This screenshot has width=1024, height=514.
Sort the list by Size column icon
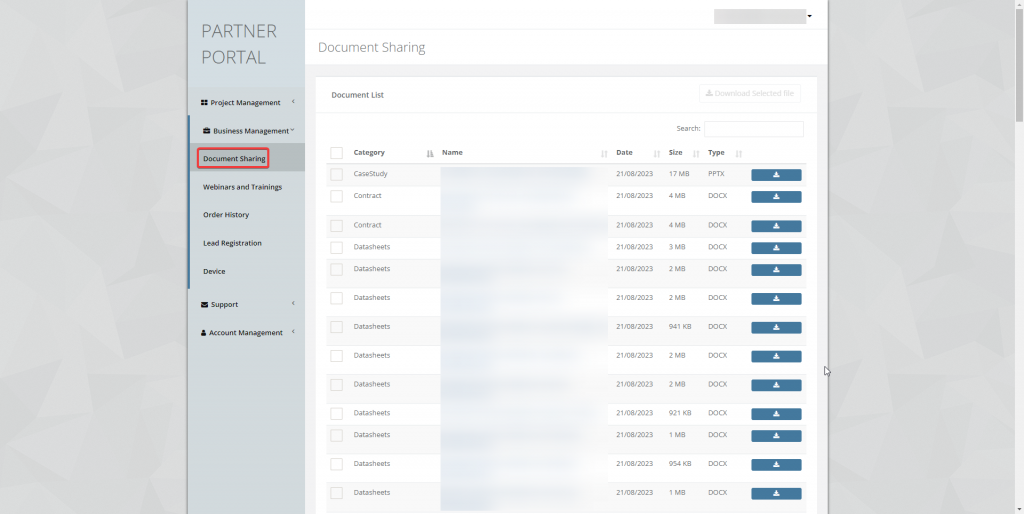[696, 154]
